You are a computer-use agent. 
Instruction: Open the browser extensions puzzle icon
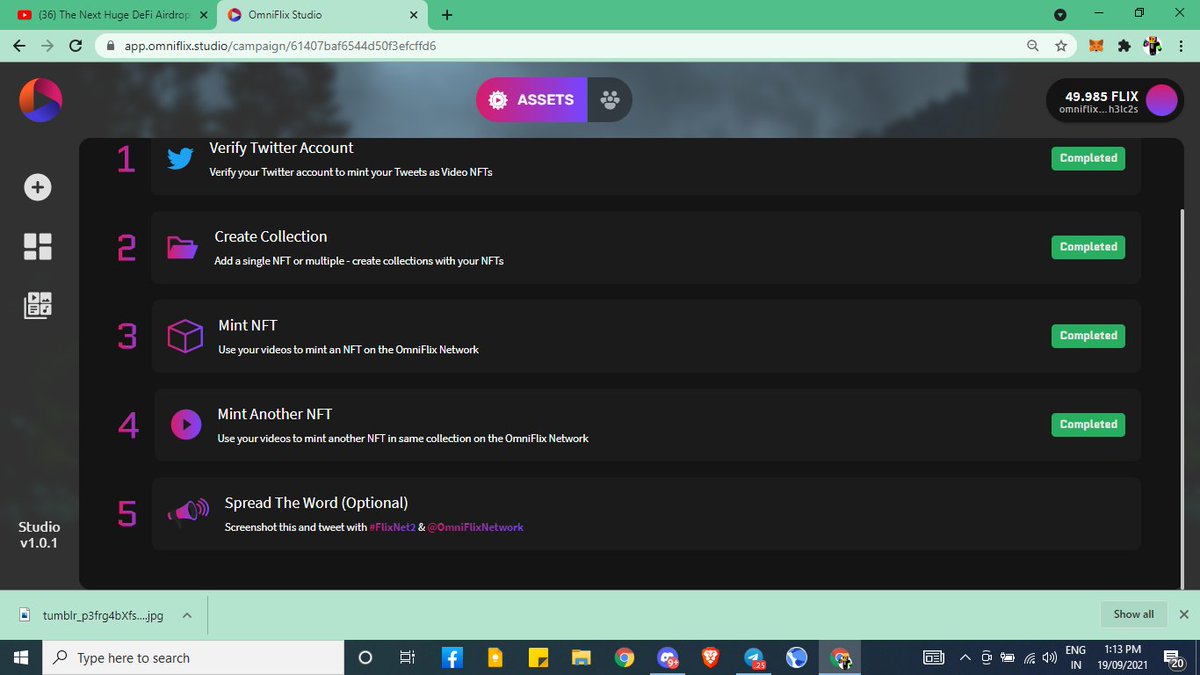(x=1125, y=46)
